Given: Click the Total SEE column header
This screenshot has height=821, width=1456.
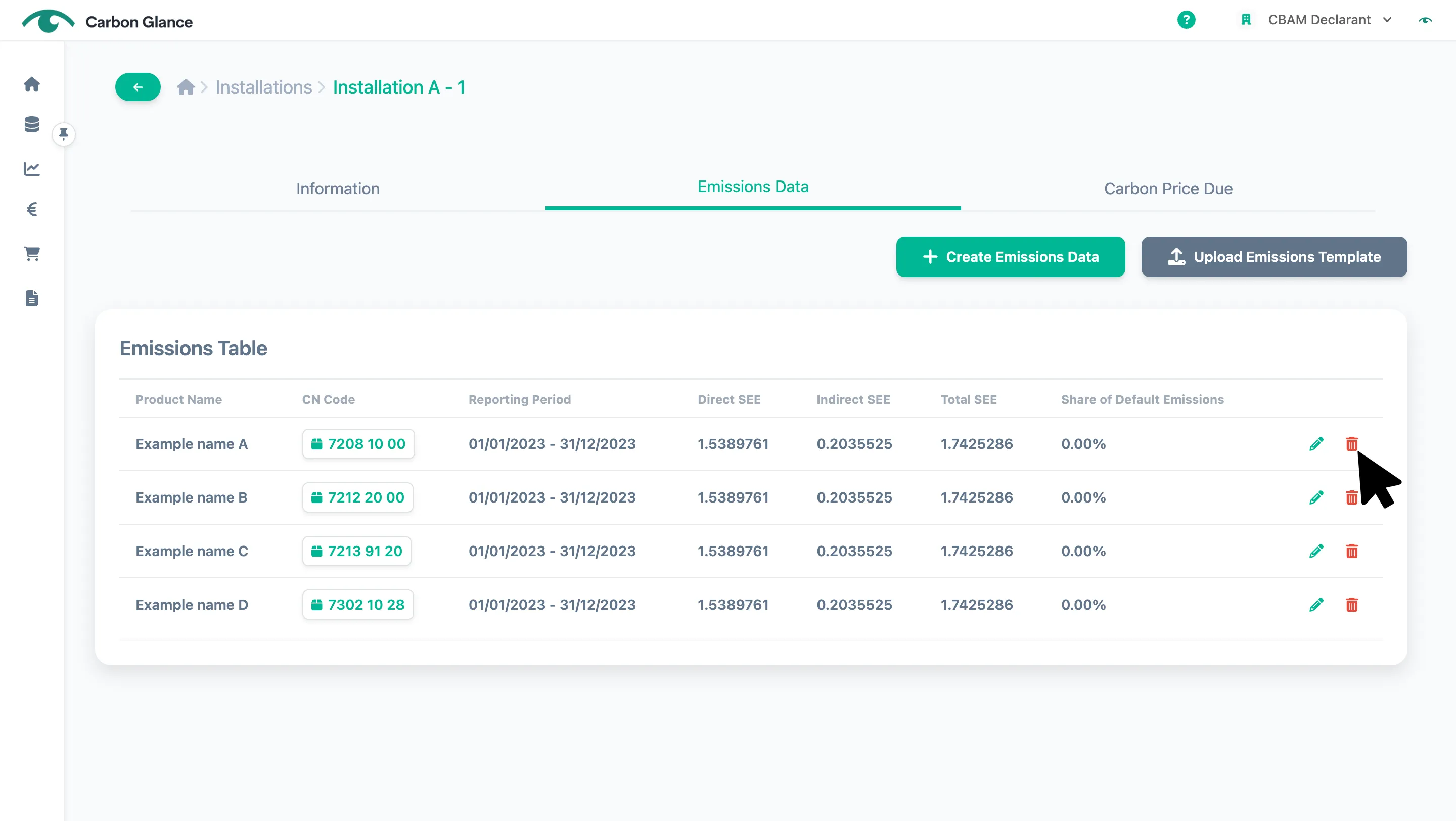Looking at the screenshot, I should click(x=969, y=399).
